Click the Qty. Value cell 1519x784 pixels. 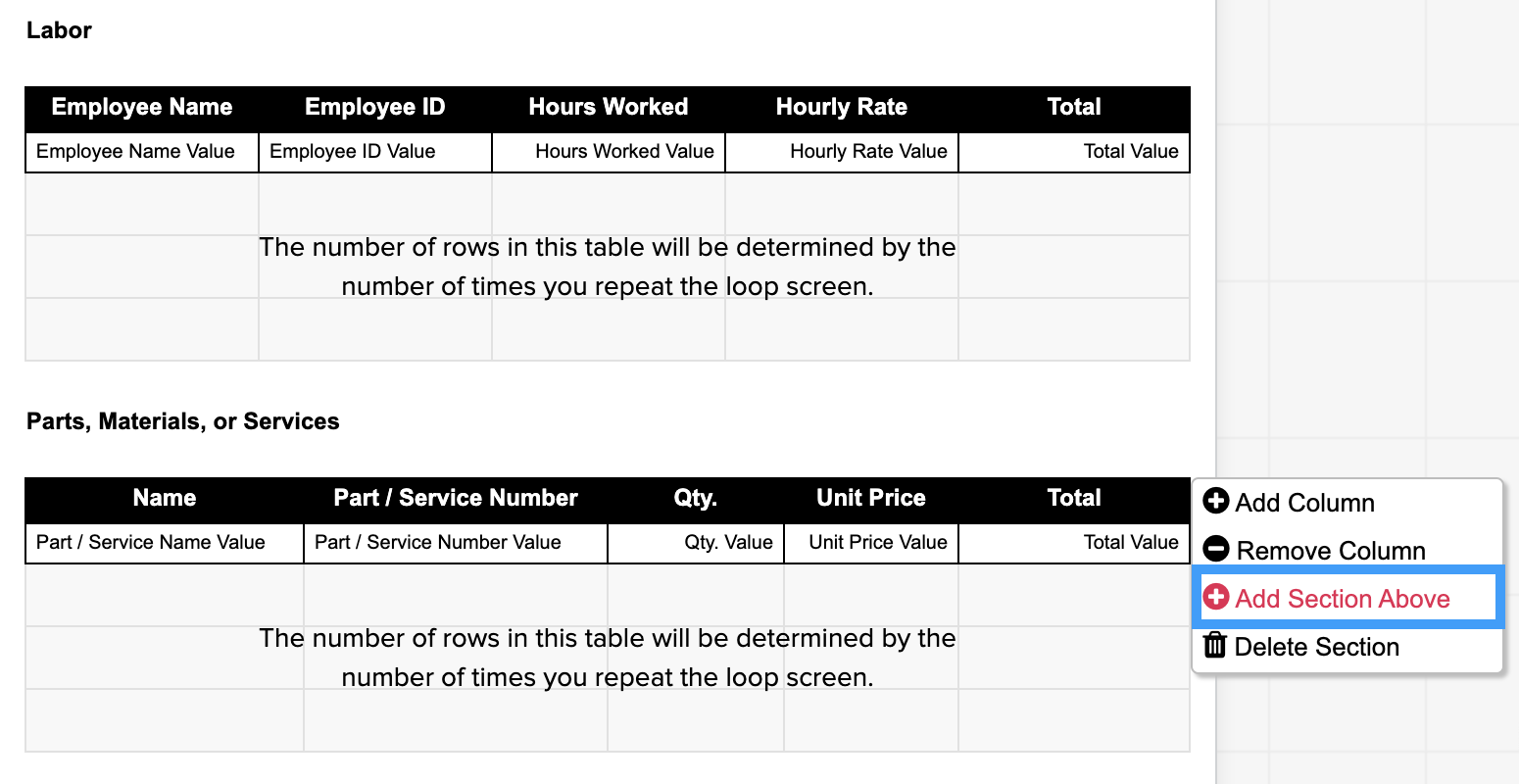[x=696, y=543]
